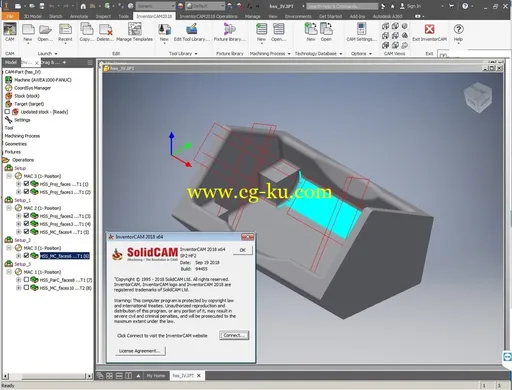Click Sign In
512x390 pixels.
[x=414, y=6]
